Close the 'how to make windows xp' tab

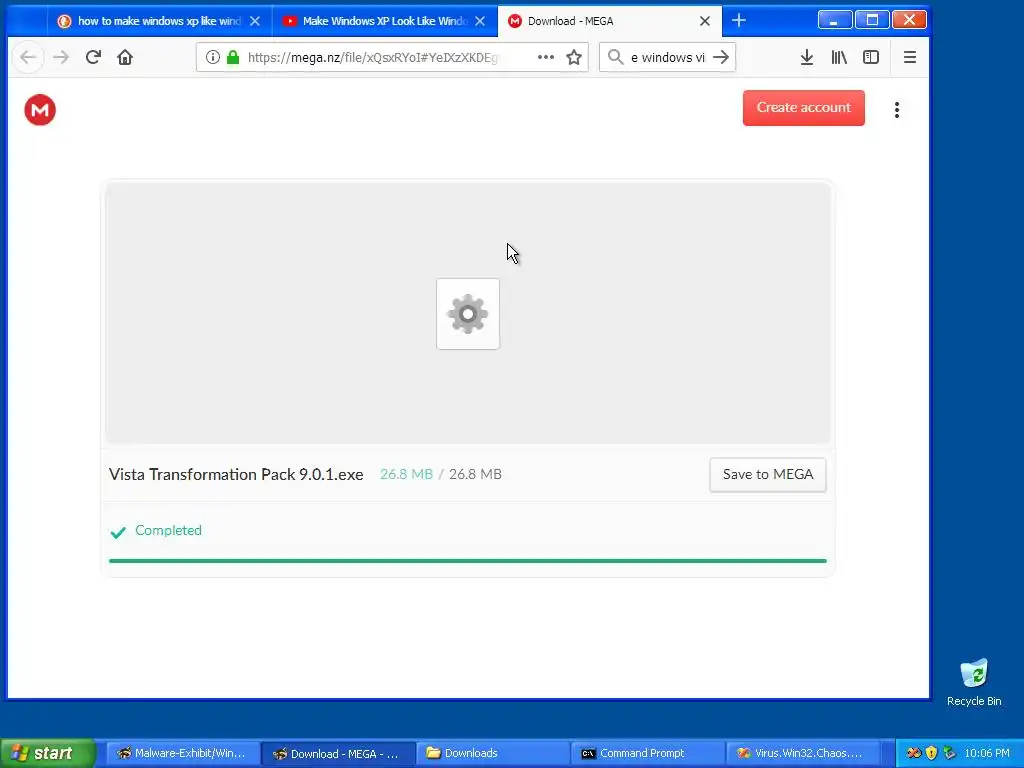[x=255, y=21]
